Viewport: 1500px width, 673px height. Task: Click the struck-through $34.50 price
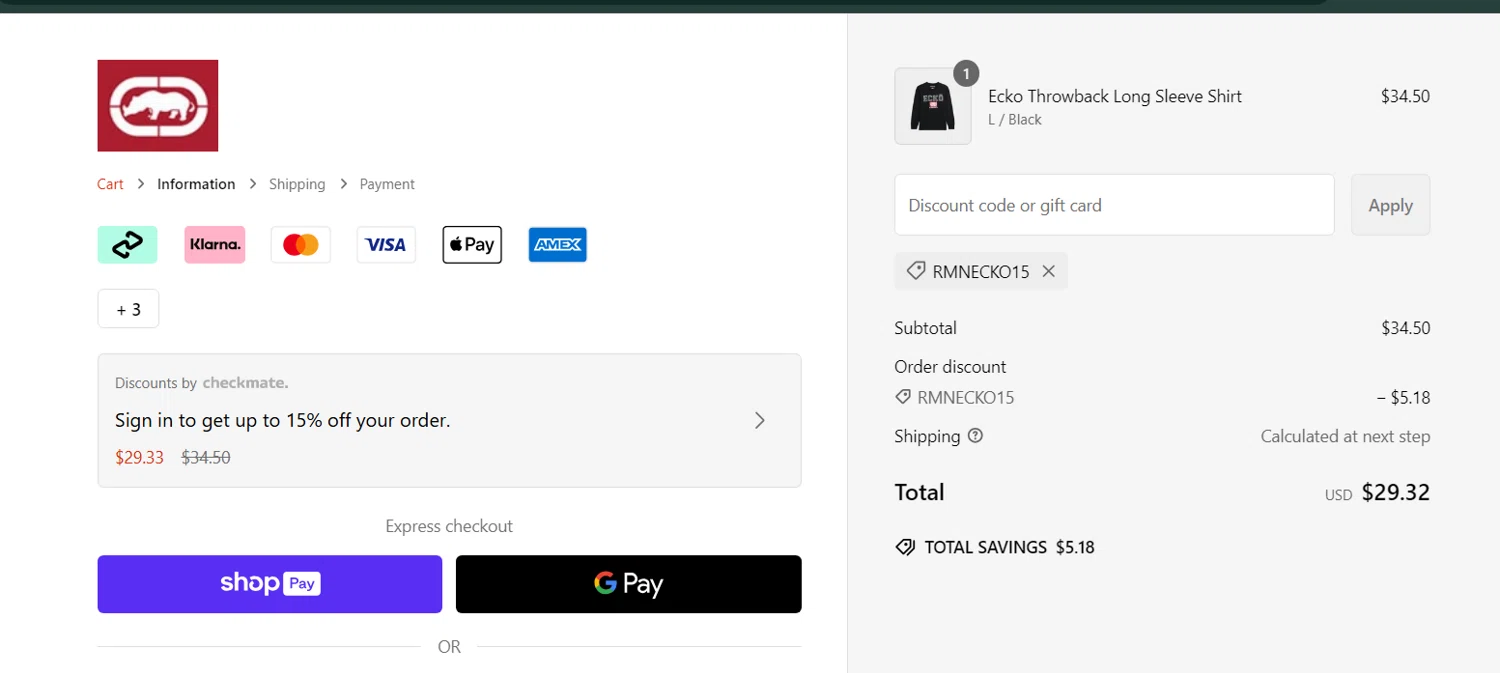tap(206, 457)
